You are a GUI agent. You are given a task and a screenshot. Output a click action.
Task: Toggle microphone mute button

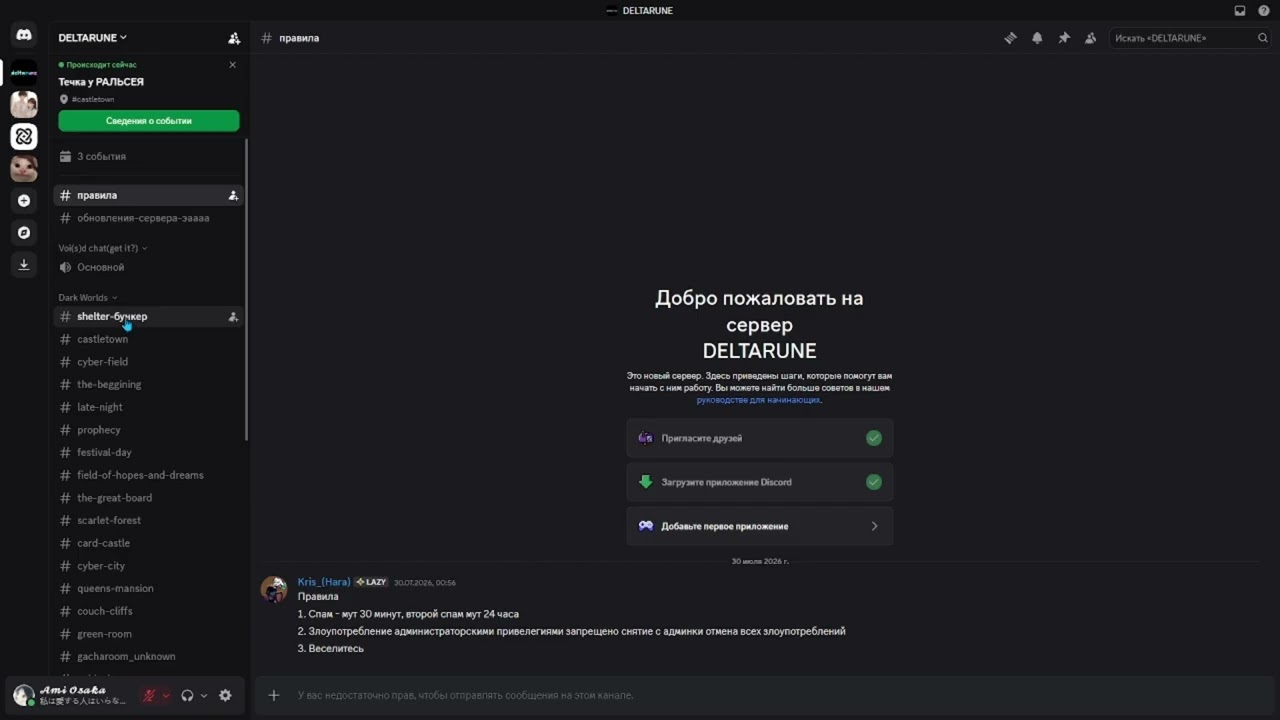click(149, 695)
